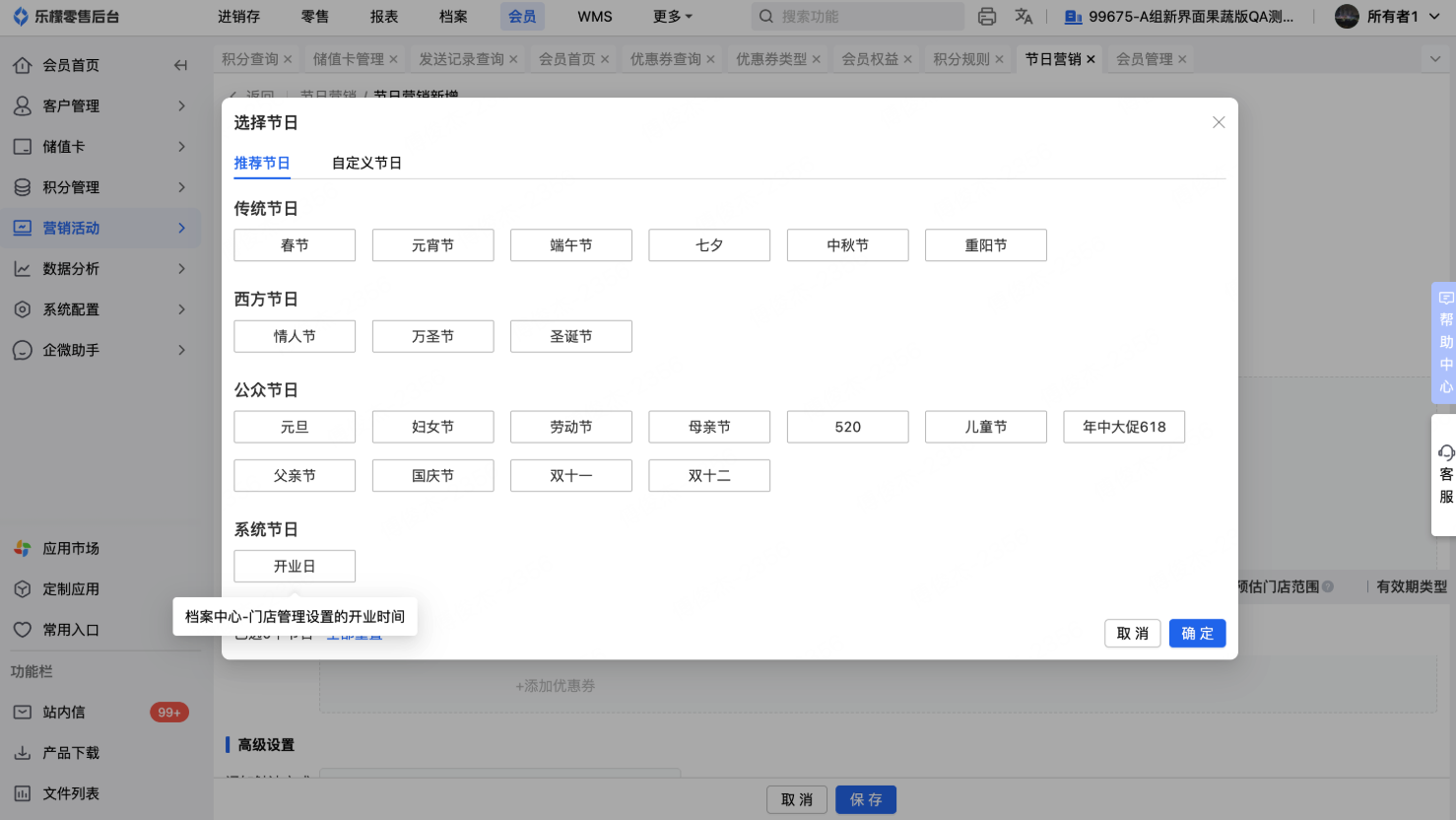The width and height of the screenshot is (1456, 820).
Task: Click the translate language icon
Action: tap(1024, 16)
